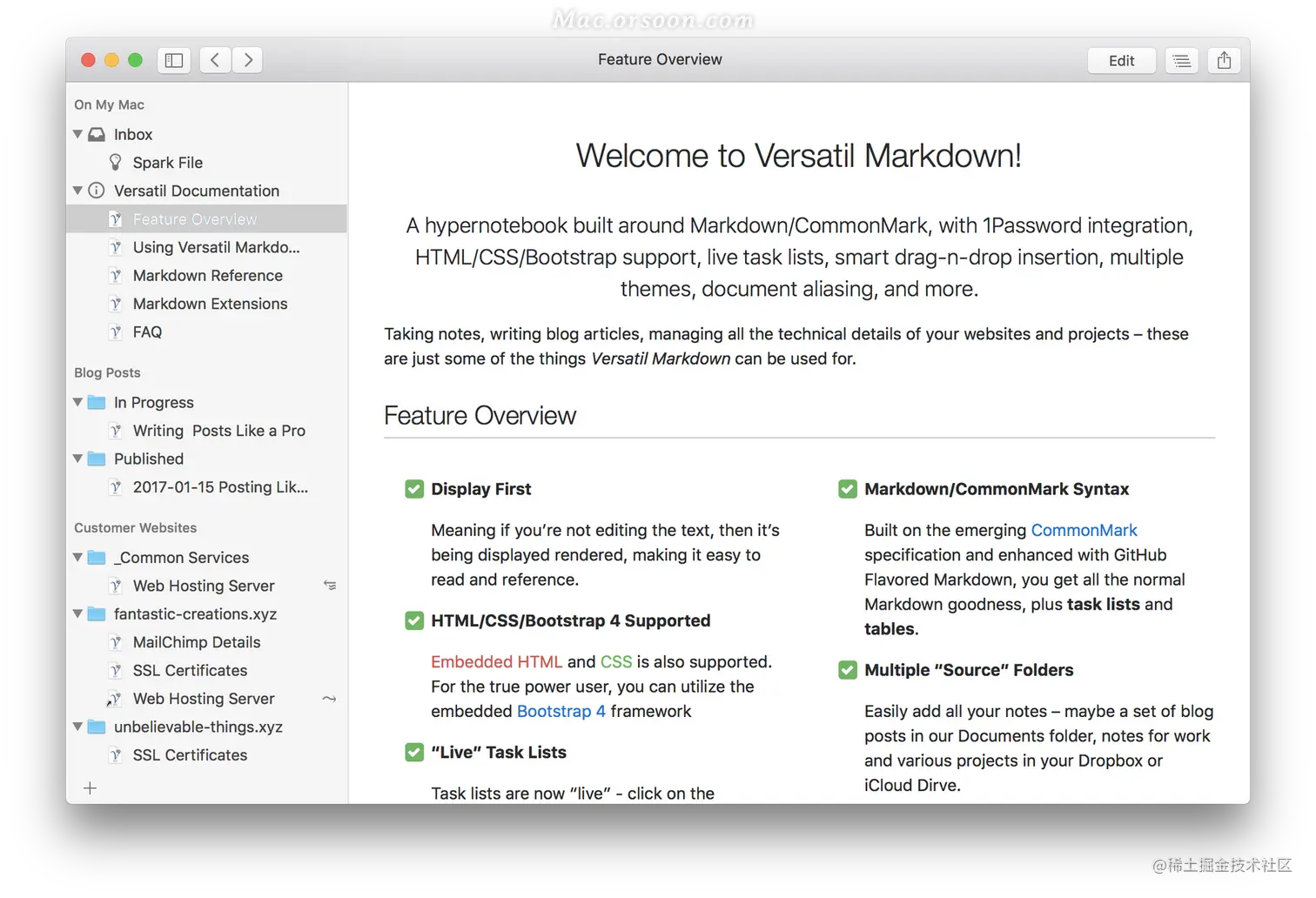Click the unbelievable-things.xyz folder icon
The height and width of the screenshot is (898, 1316).
tap(97, 727)
